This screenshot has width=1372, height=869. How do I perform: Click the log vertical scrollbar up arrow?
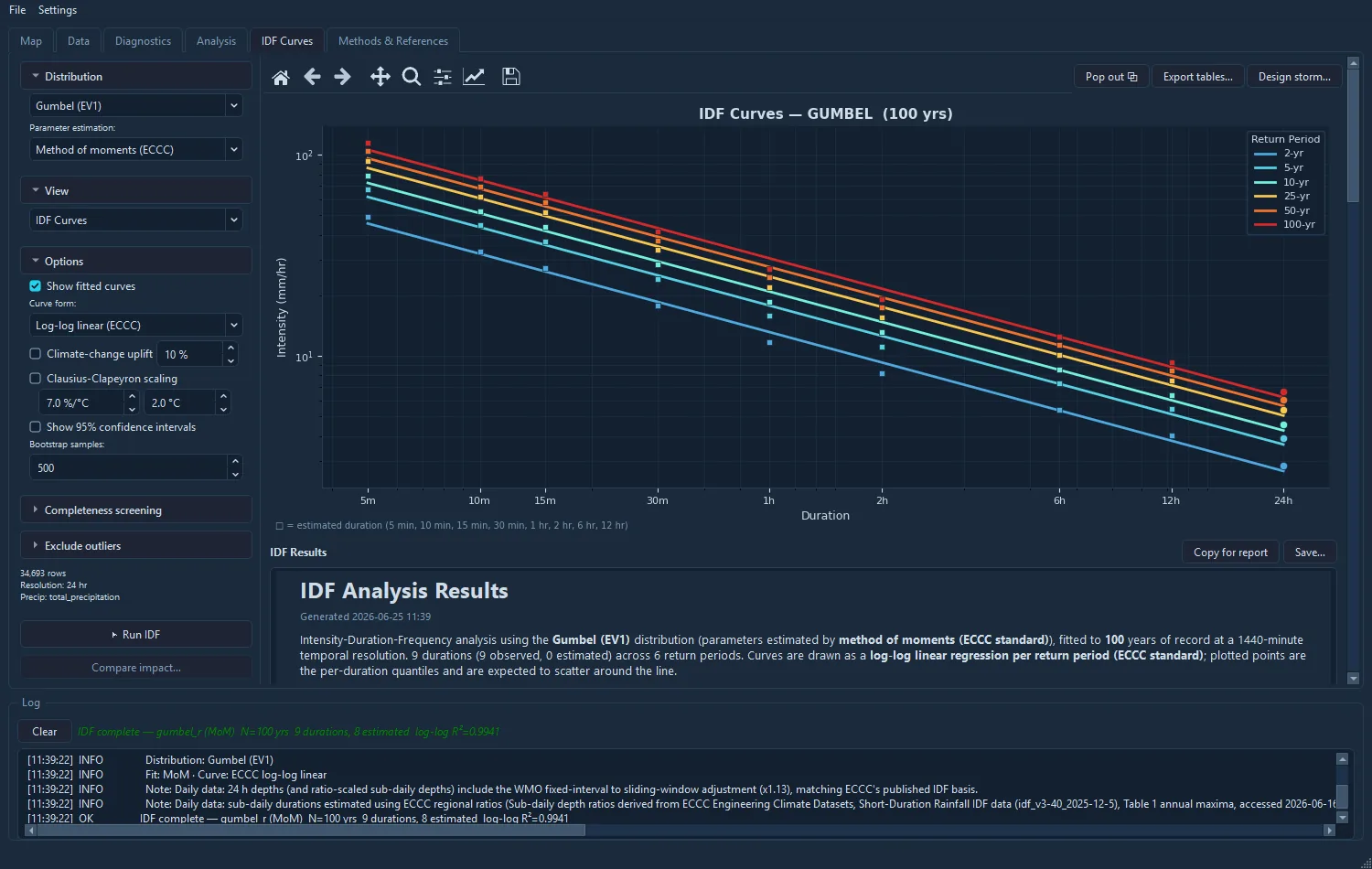pyautogui.click(x=1342, y=759)
